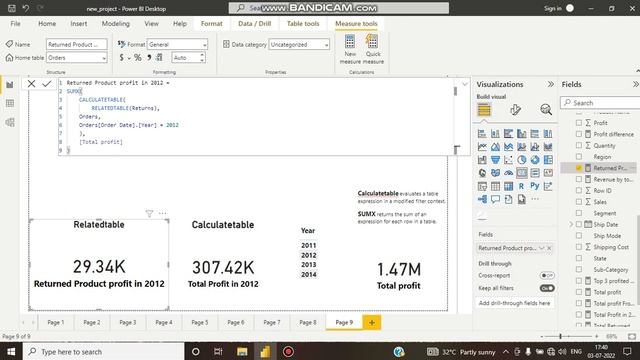This screenshot has width=640, height=360.
Task: Toggle the Cross-report switch
Action: click(x=547, y=276)
